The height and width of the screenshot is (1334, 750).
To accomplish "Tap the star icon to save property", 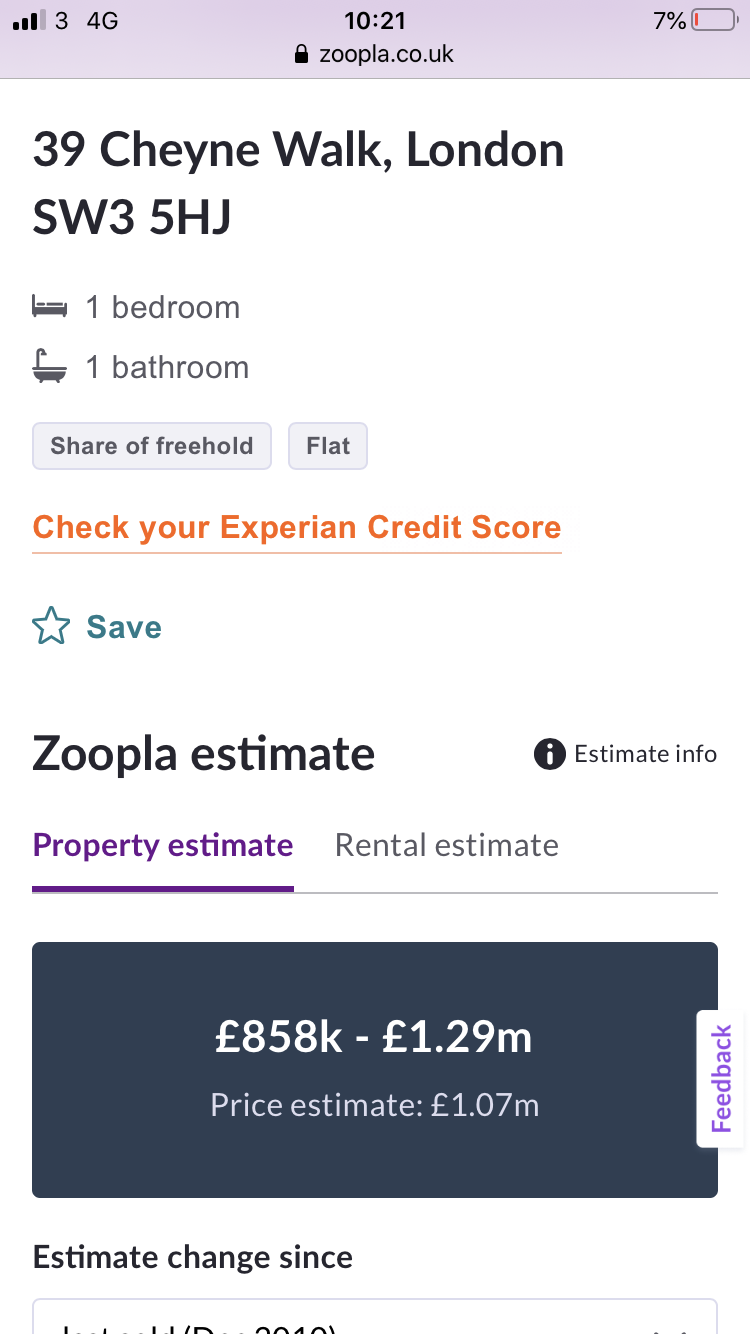I will coord(52,627).
